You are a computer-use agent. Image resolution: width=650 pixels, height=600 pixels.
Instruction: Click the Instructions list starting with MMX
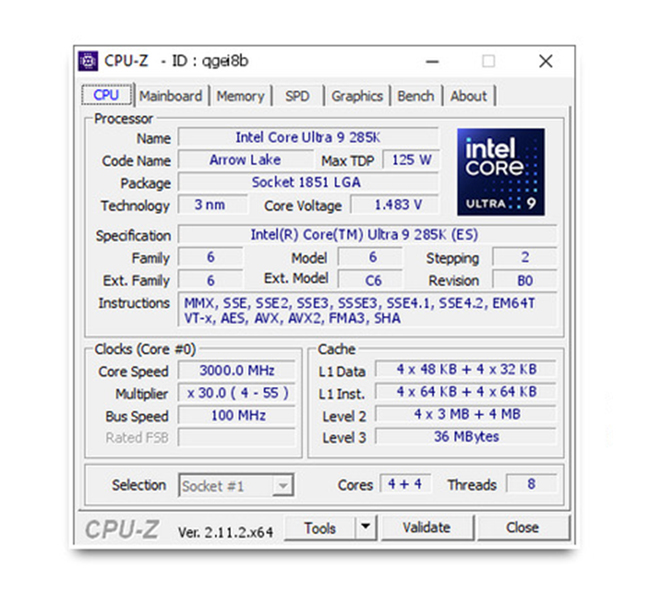tap(367, 310)
